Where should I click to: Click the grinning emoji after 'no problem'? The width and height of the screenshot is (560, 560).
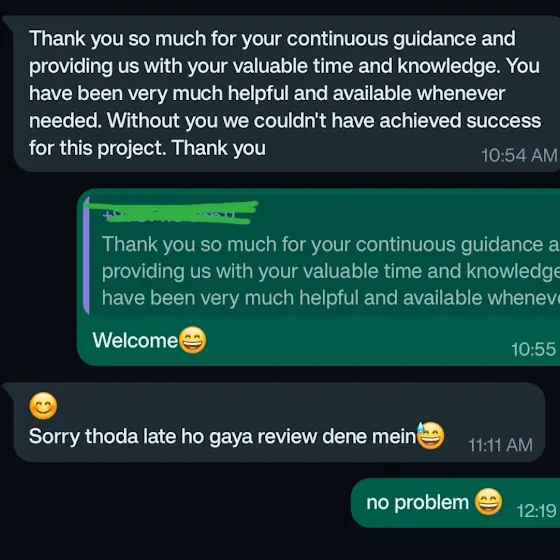pyautogui.click(x=488, y=501)
